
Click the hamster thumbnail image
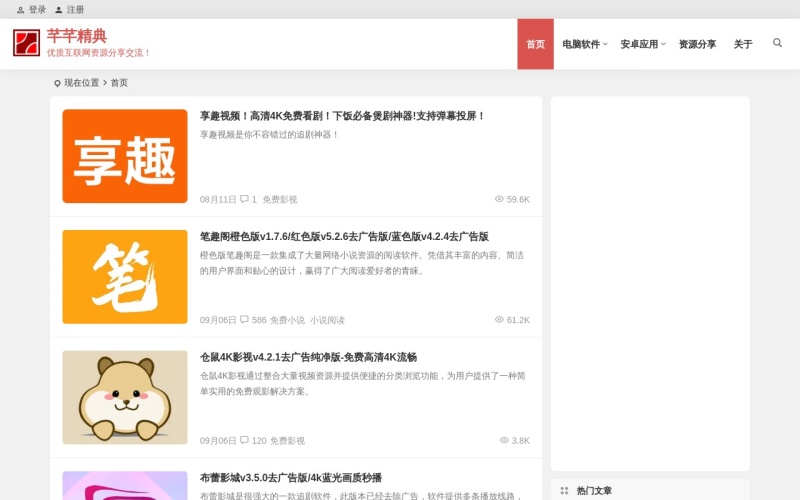pos(125,397)
